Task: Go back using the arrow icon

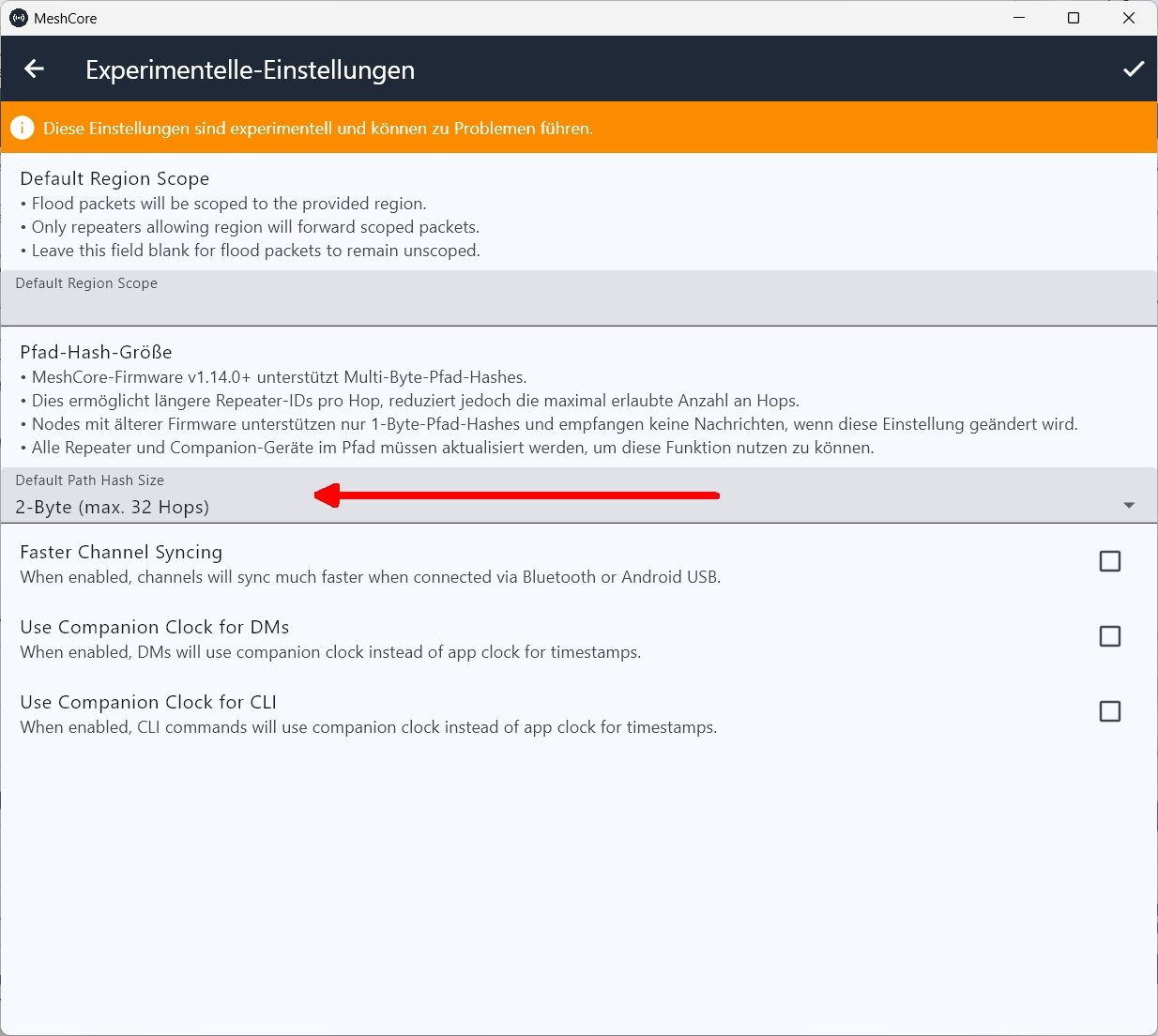Action: coord(35,69)
